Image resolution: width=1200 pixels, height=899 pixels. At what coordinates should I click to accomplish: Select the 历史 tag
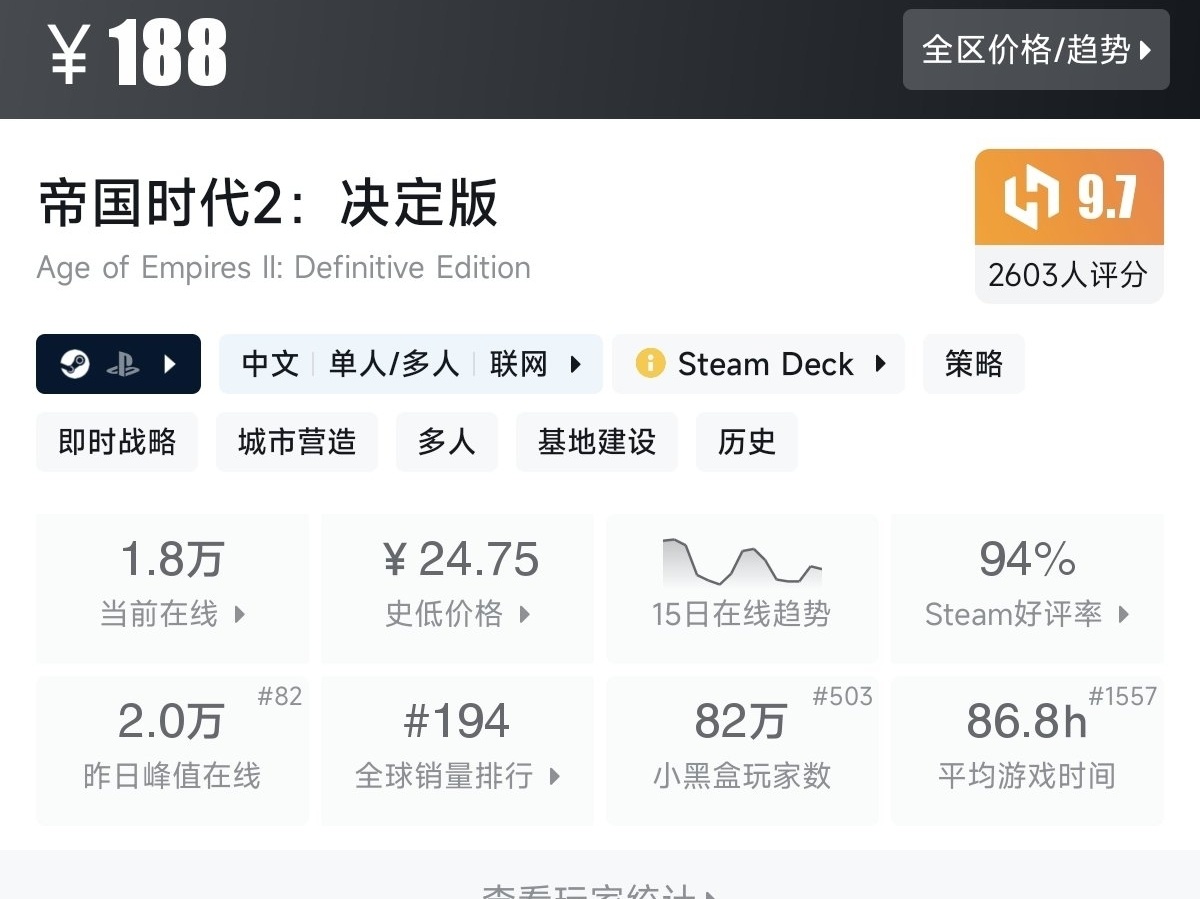(746, 442)
